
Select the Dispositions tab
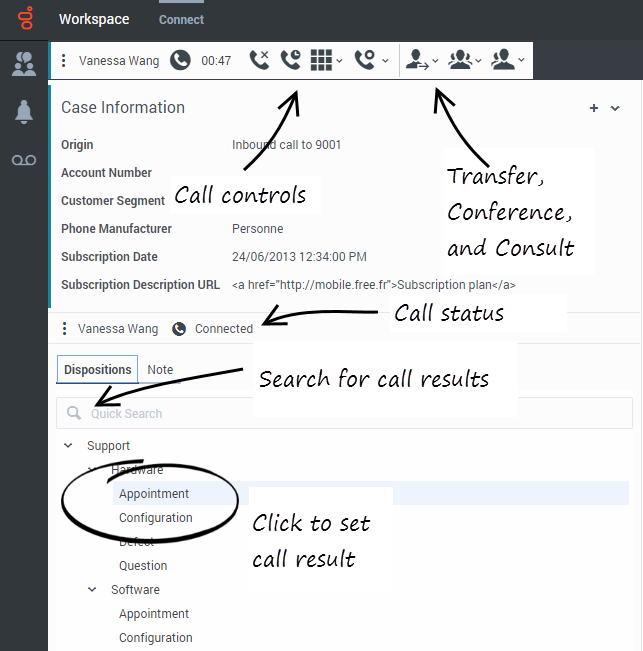(x=98, y=370)
